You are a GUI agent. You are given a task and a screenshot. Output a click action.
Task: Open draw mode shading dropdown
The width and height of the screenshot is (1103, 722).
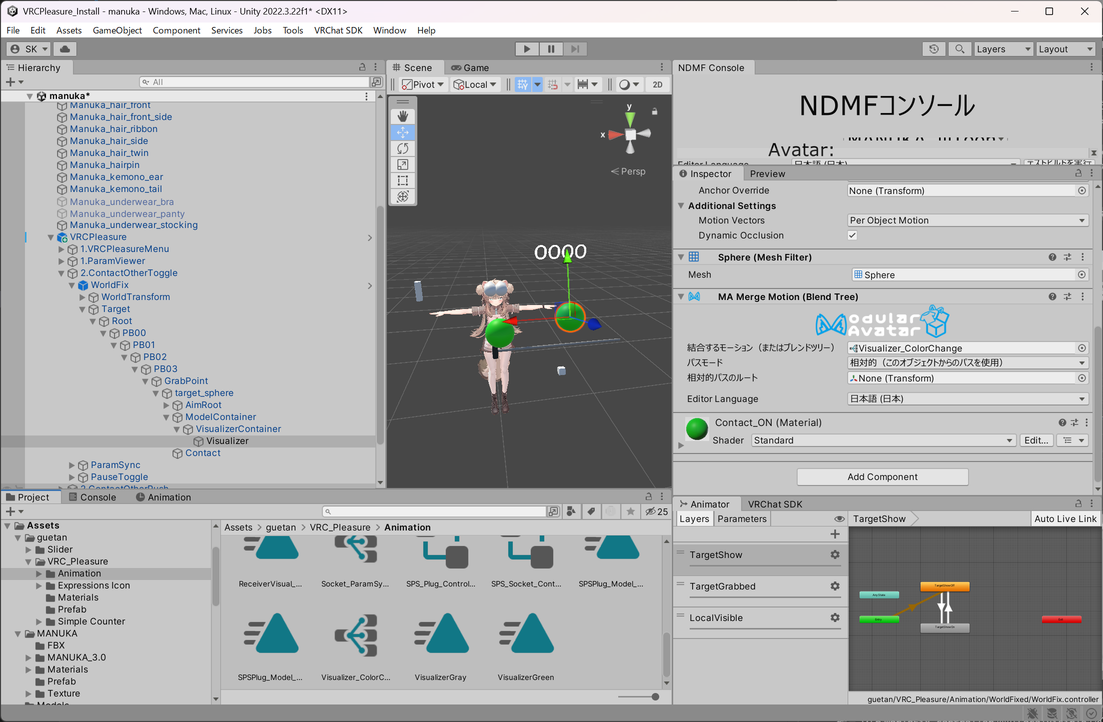(x=628, y=84)
